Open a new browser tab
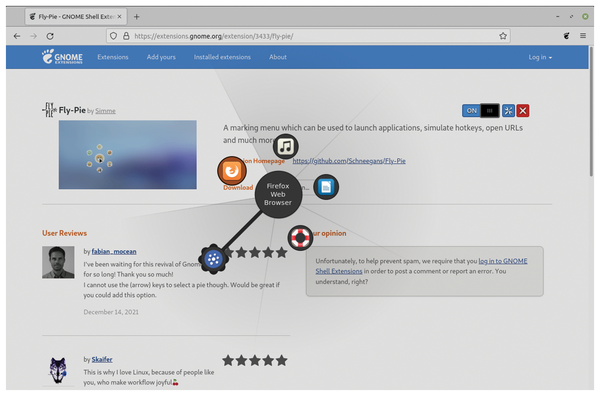600x396 pixels. [137, 16]
